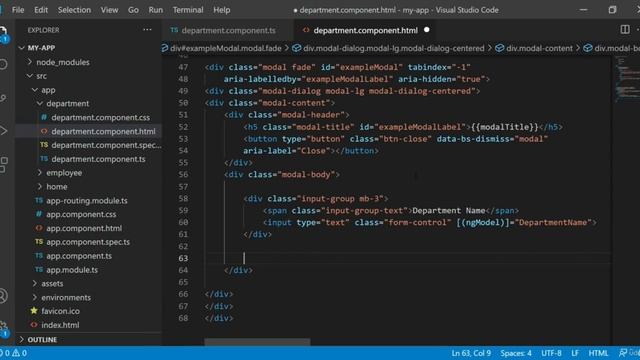Screen dimensions: 640x360
Task: Open department.component.spec.ts file
Action: pos(106,145)
